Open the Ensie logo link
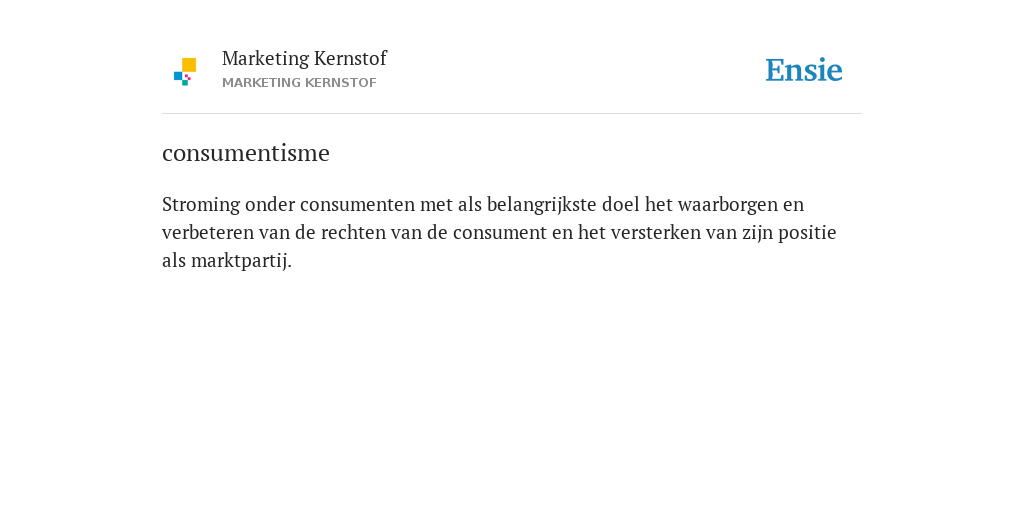The width and height of the screenshot is (1024, 512). (804, 70)
